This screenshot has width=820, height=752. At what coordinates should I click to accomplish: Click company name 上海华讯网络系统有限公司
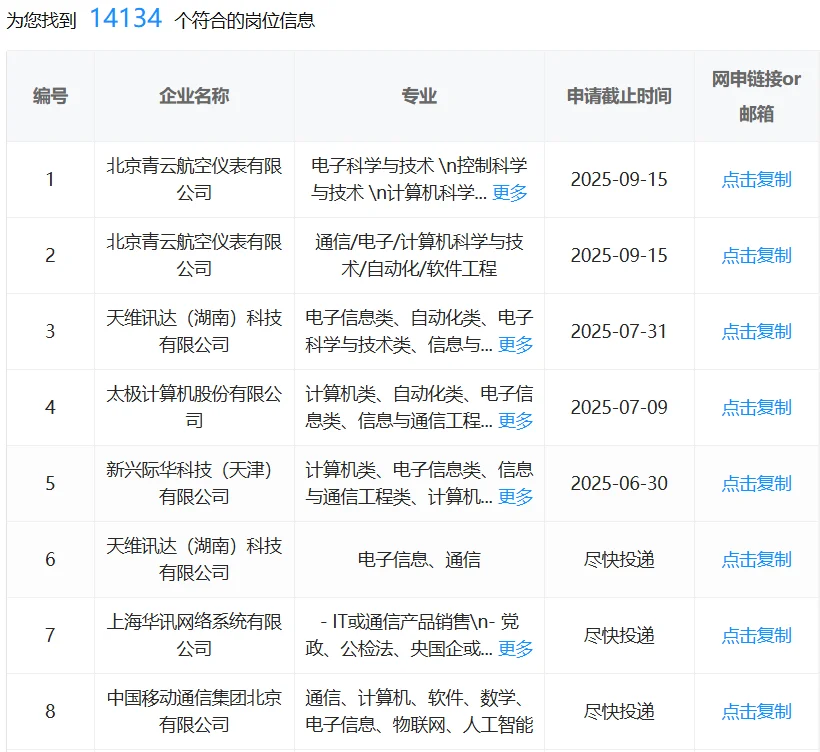click(x=194, y=635)
